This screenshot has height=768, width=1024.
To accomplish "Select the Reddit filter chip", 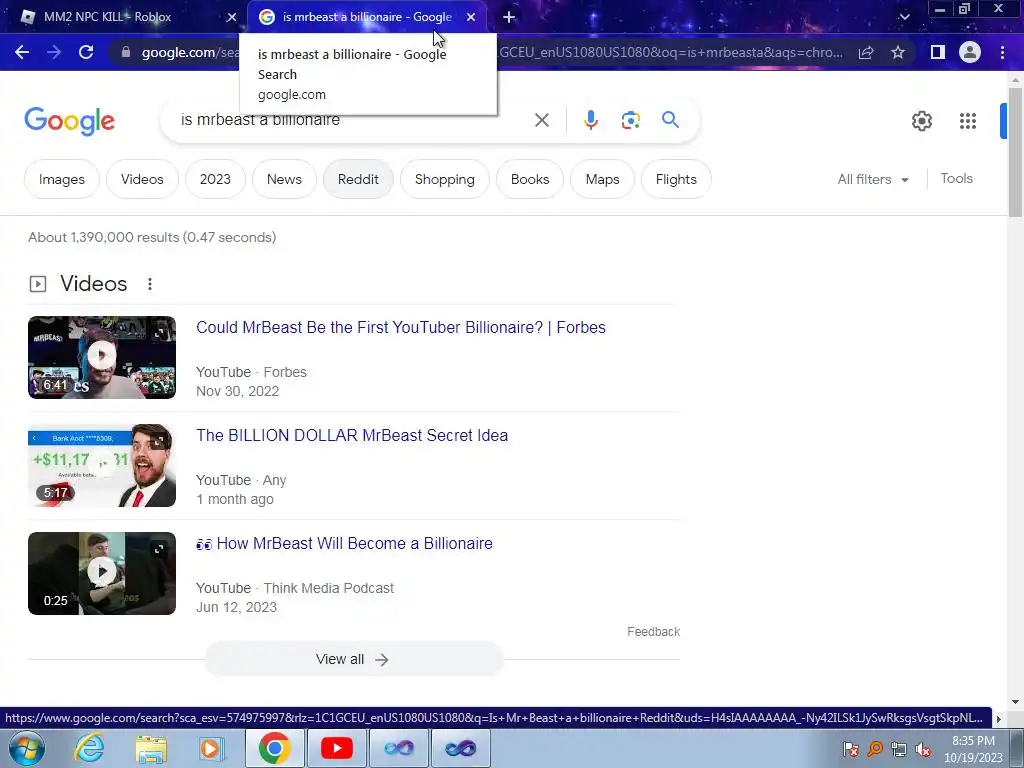I will tap(358, 179).
